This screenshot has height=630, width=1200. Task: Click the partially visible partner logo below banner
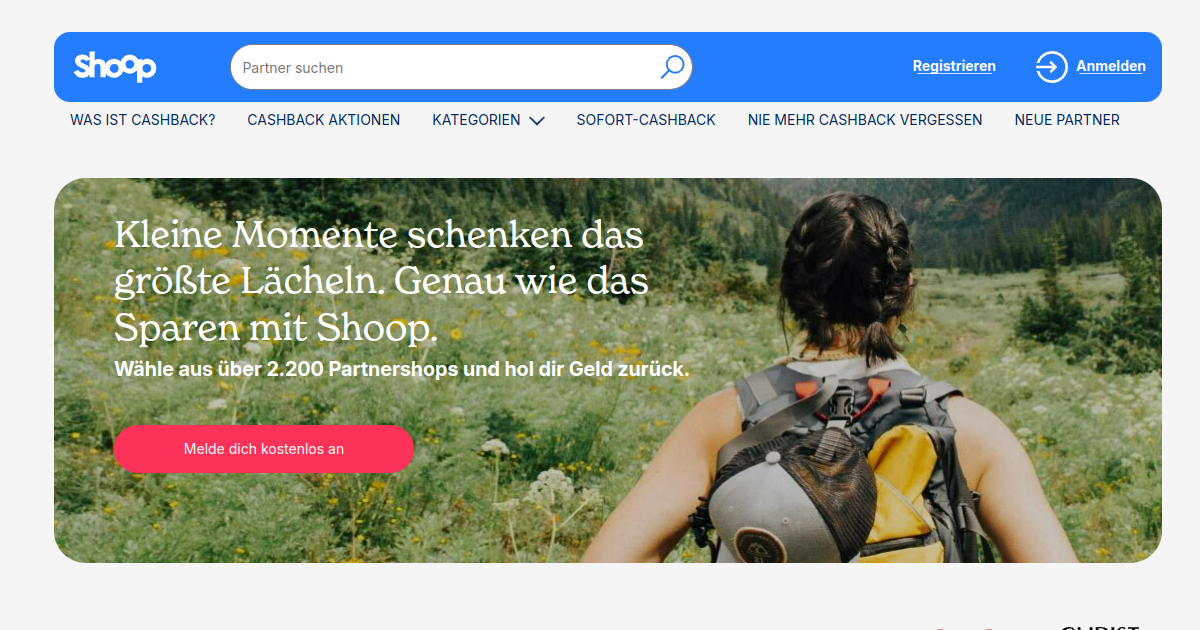tap(1100, 626)
